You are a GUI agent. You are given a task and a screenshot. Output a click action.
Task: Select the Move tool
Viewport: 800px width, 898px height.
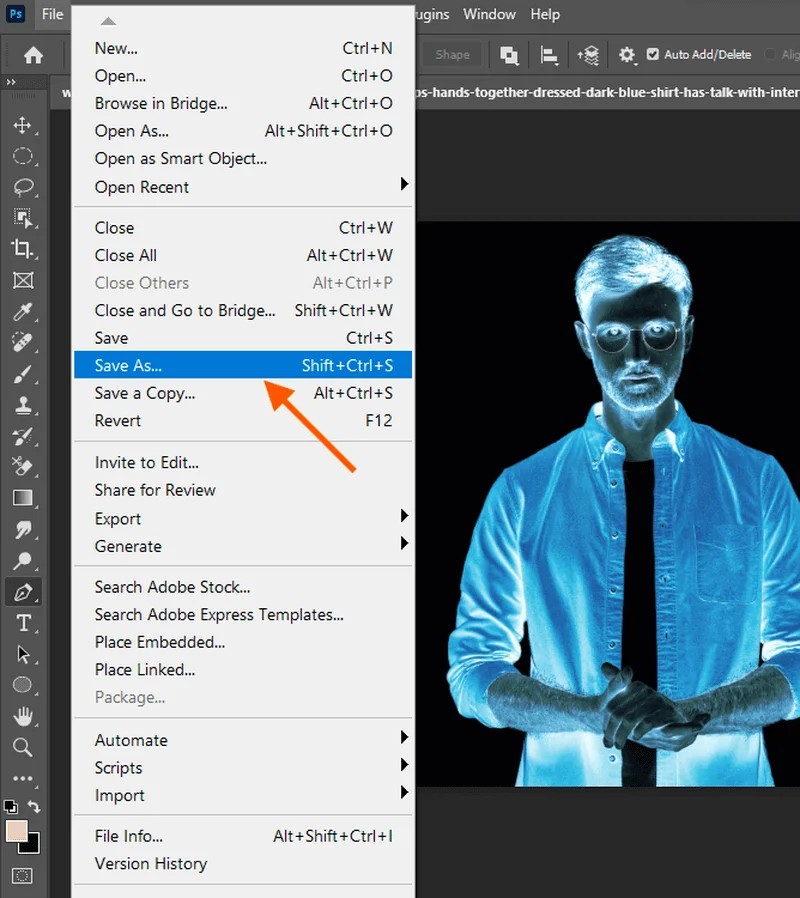(x=23, y=125)
